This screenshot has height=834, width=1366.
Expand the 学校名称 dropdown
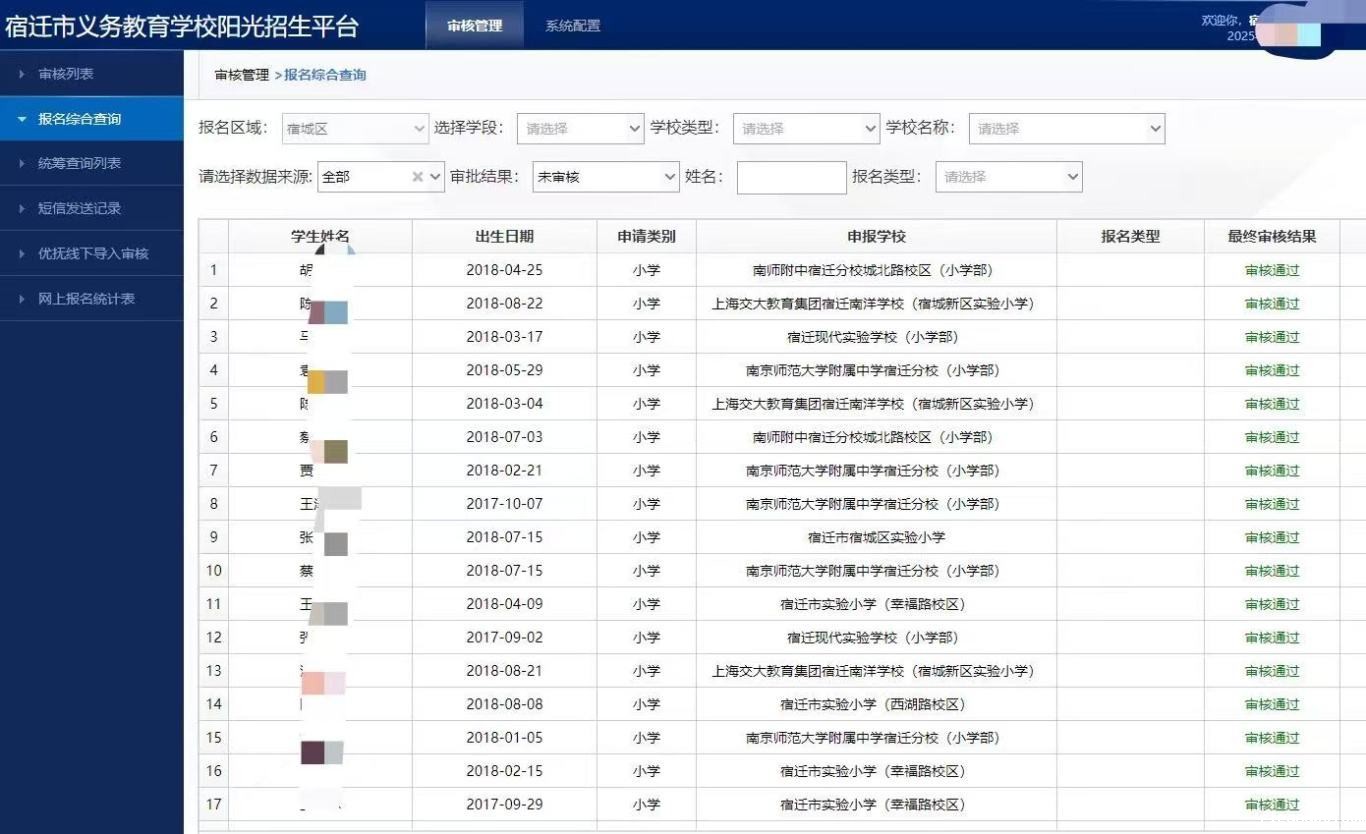click(x=1067, y=128)
